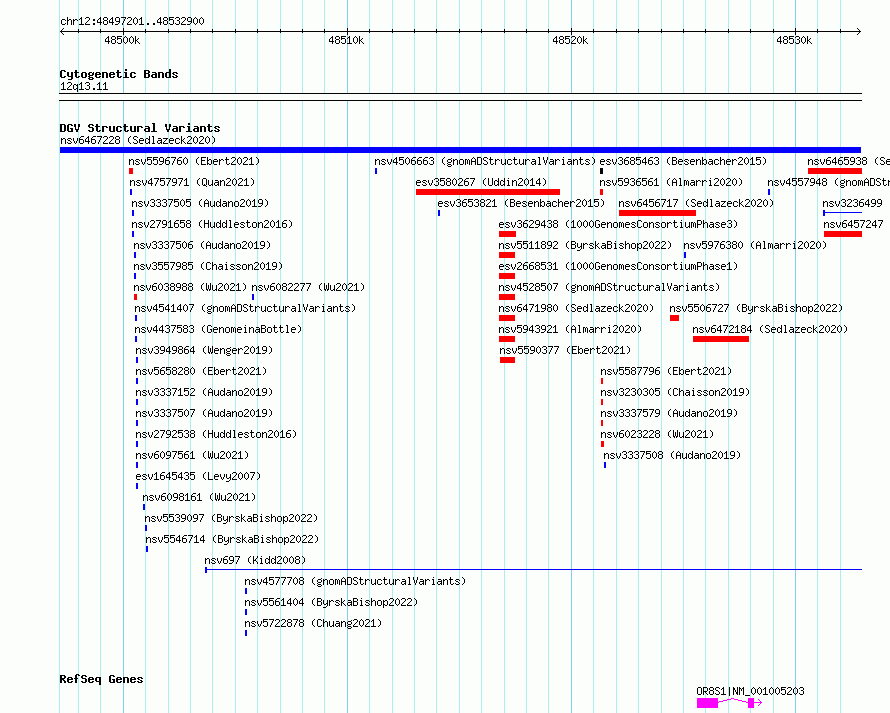Open esv3629438 (1000GenomesConsortiumPhase3) variant

click(x=618, y=224)
